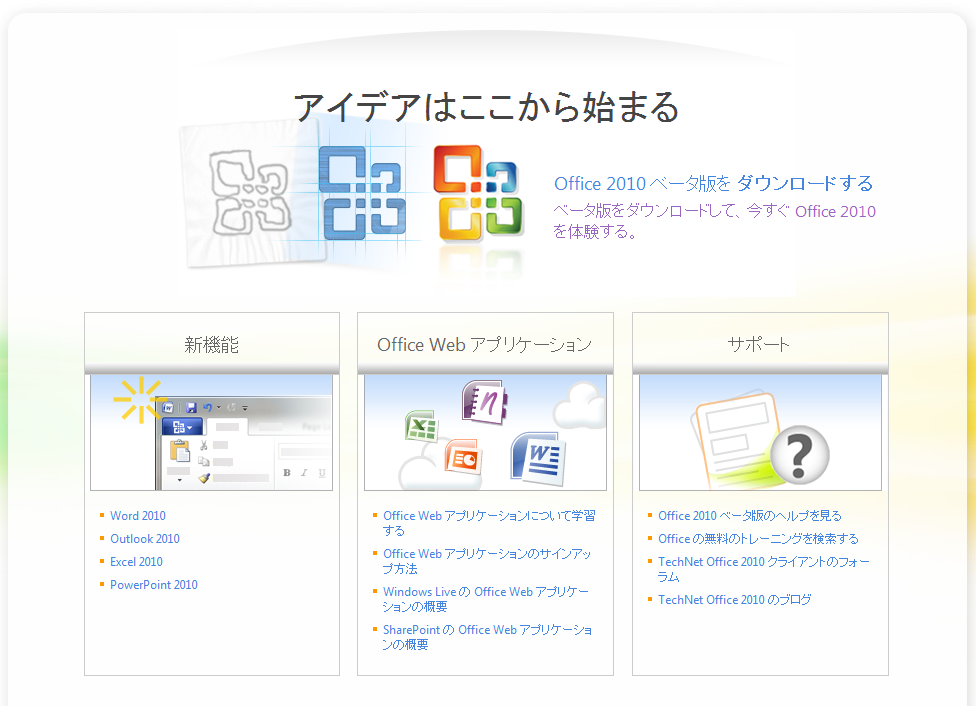Click the save disk icon in ribbon thumbnail

click(x=191, y=407)
